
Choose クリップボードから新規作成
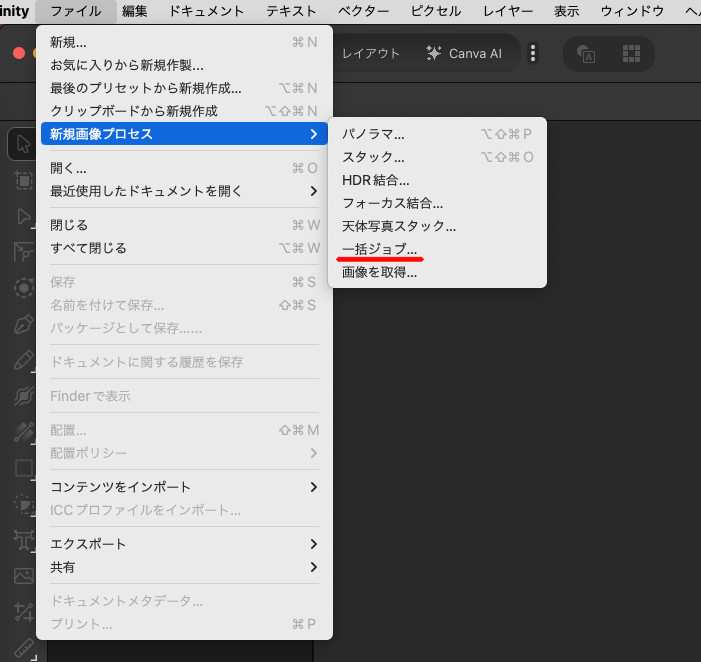tap(184, 111)
